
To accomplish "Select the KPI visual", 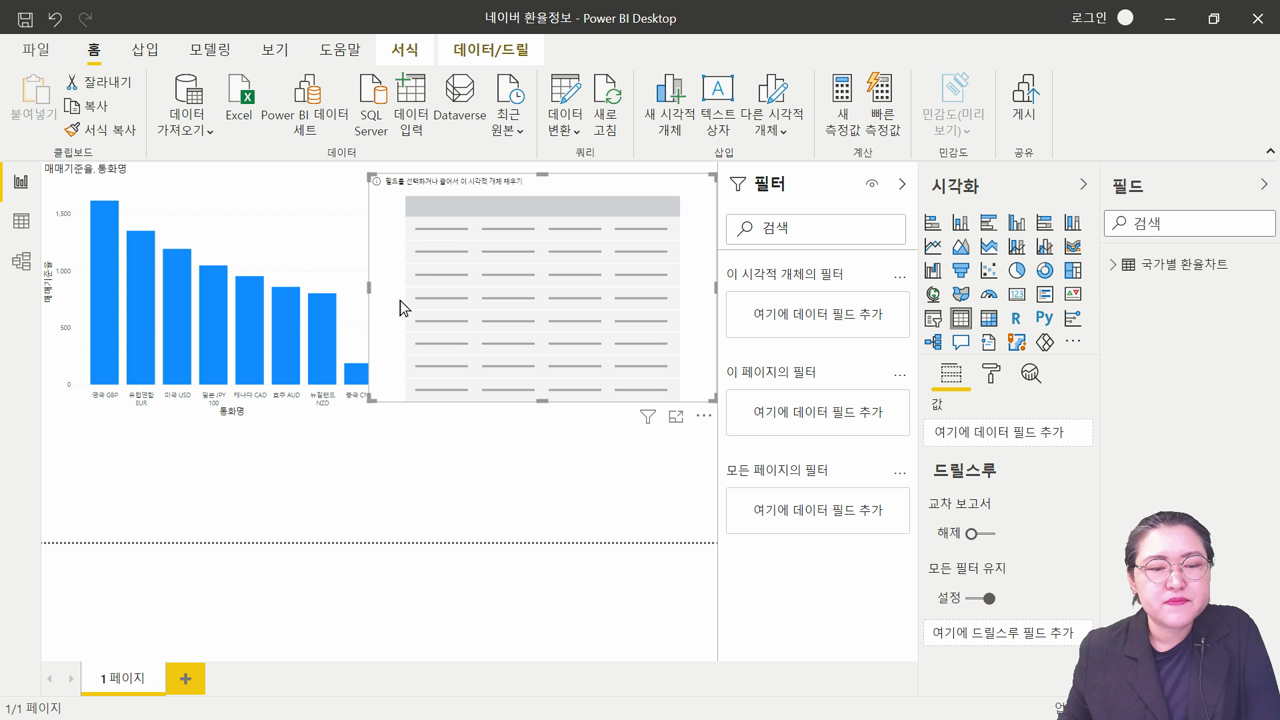I will point(1073,294).
